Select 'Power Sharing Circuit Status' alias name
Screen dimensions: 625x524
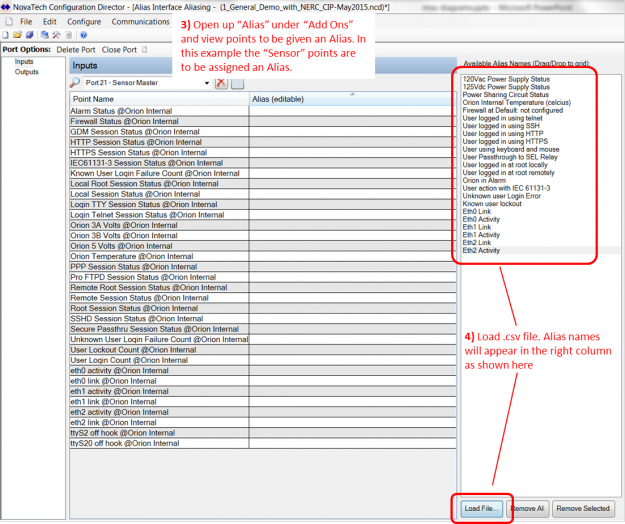(505, 94)
